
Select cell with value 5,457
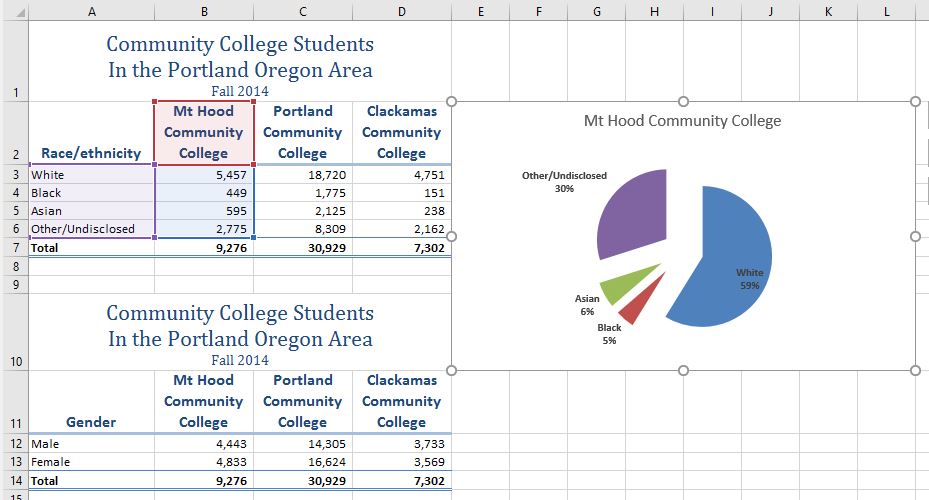(x=204, y=175)
